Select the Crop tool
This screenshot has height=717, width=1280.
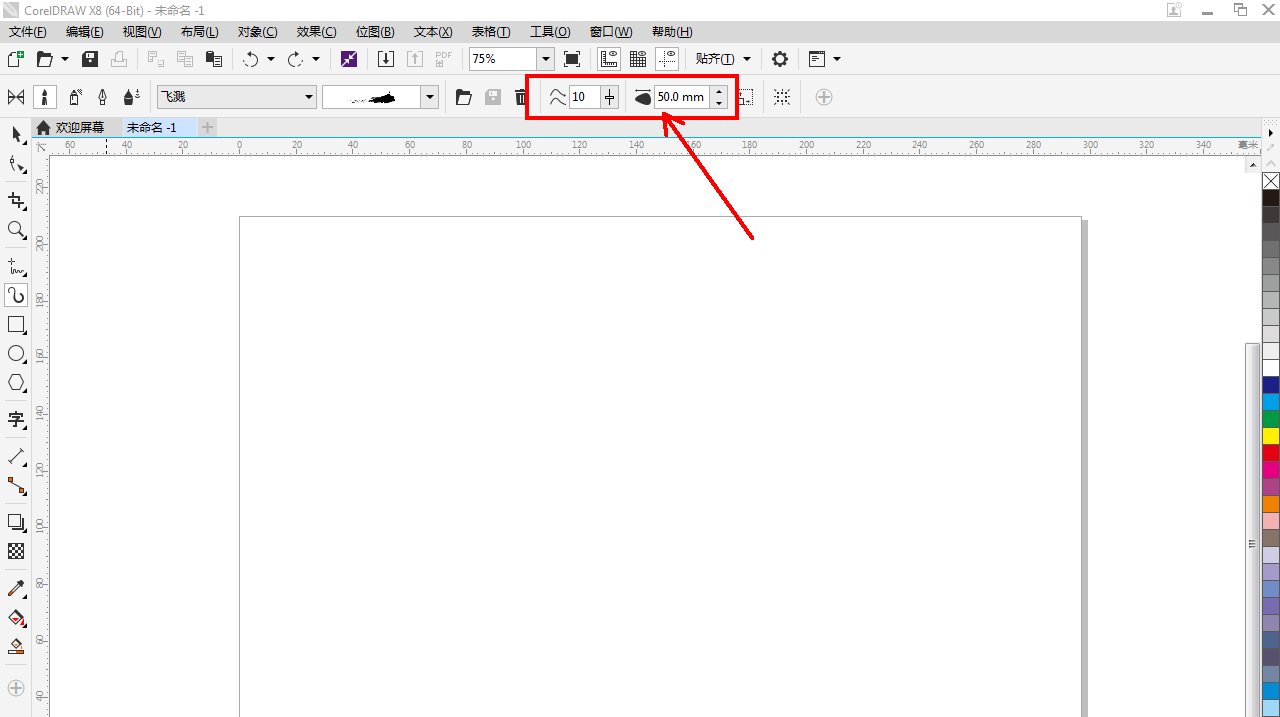pyautogui.click(x=16, y=201)
